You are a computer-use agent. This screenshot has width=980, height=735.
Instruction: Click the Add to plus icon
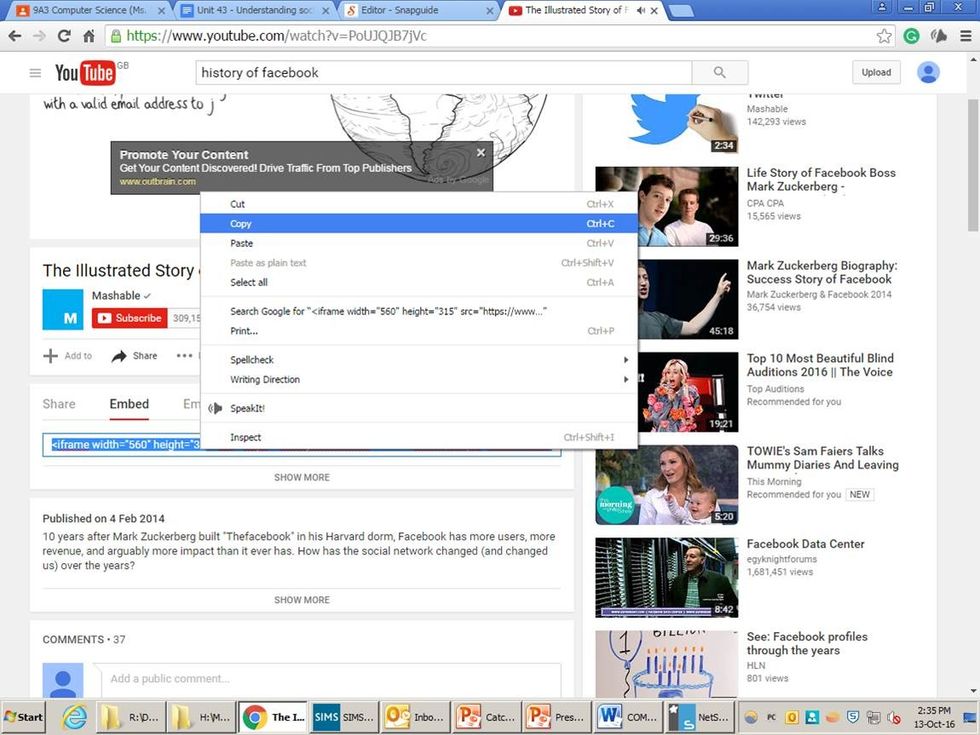pyautogui.click(x=50, y=356)
